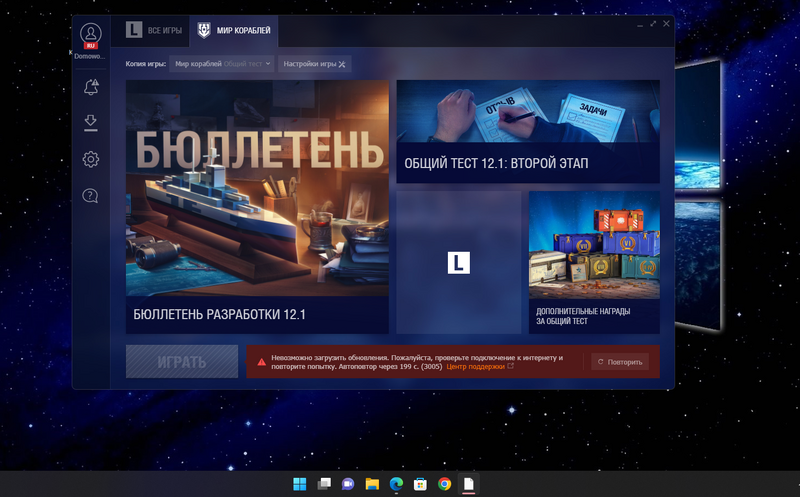Click the Domowo... username label
Image resolution: width=800 pixels, height=497 pixels.
pos(90,57)
